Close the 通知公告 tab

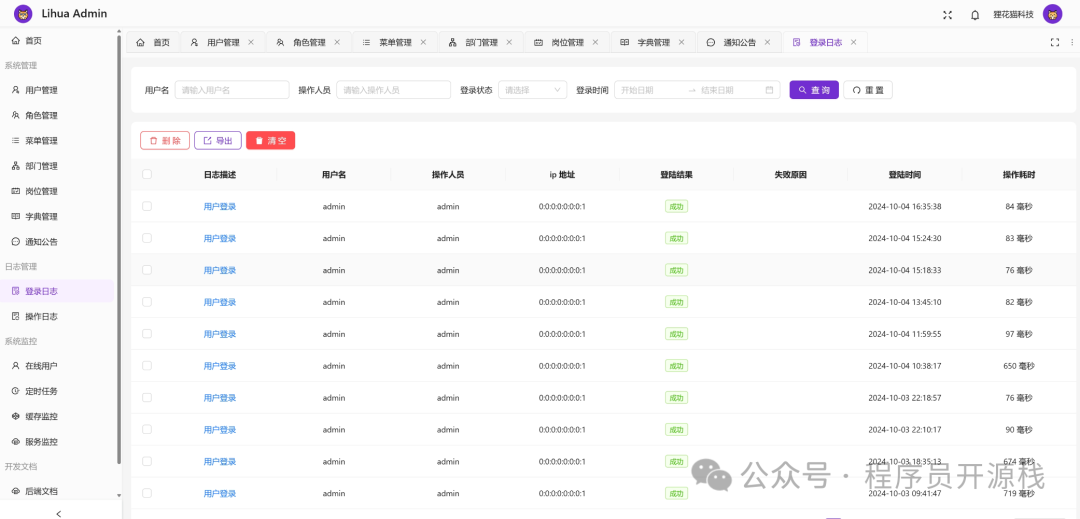click(767, 42)
